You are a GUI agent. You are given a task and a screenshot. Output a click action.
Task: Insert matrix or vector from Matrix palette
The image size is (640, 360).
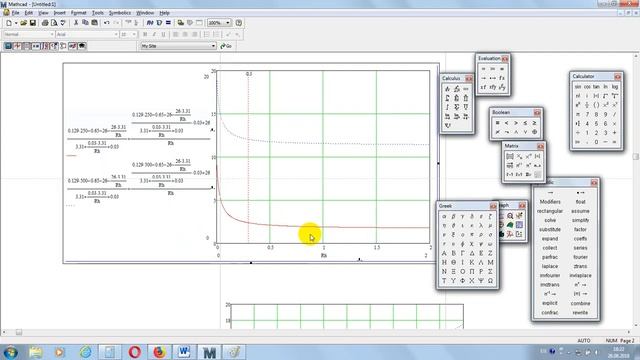click(510, 156)
